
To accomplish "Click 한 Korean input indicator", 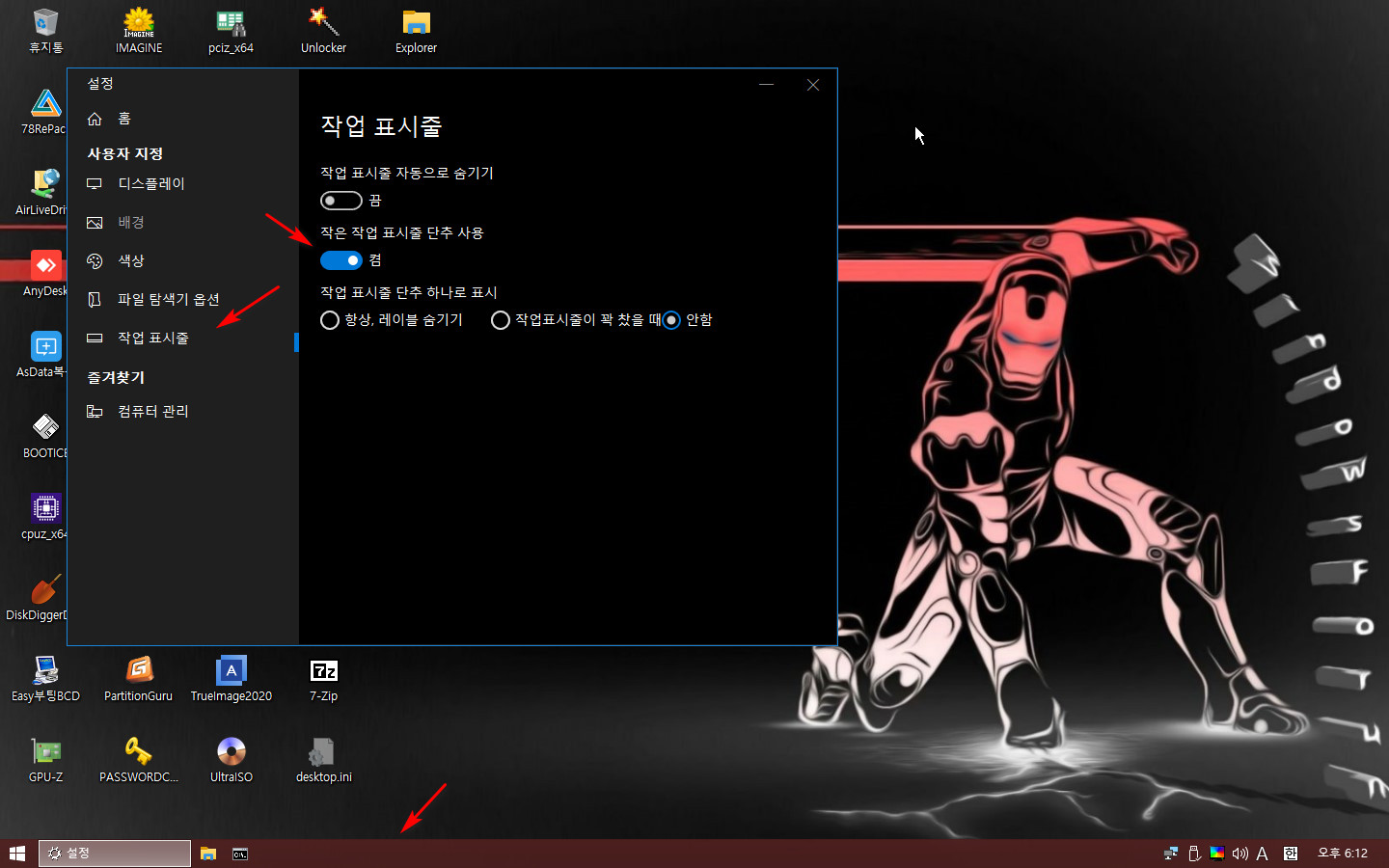I will pyautogui.click(x=1291, y=854).
